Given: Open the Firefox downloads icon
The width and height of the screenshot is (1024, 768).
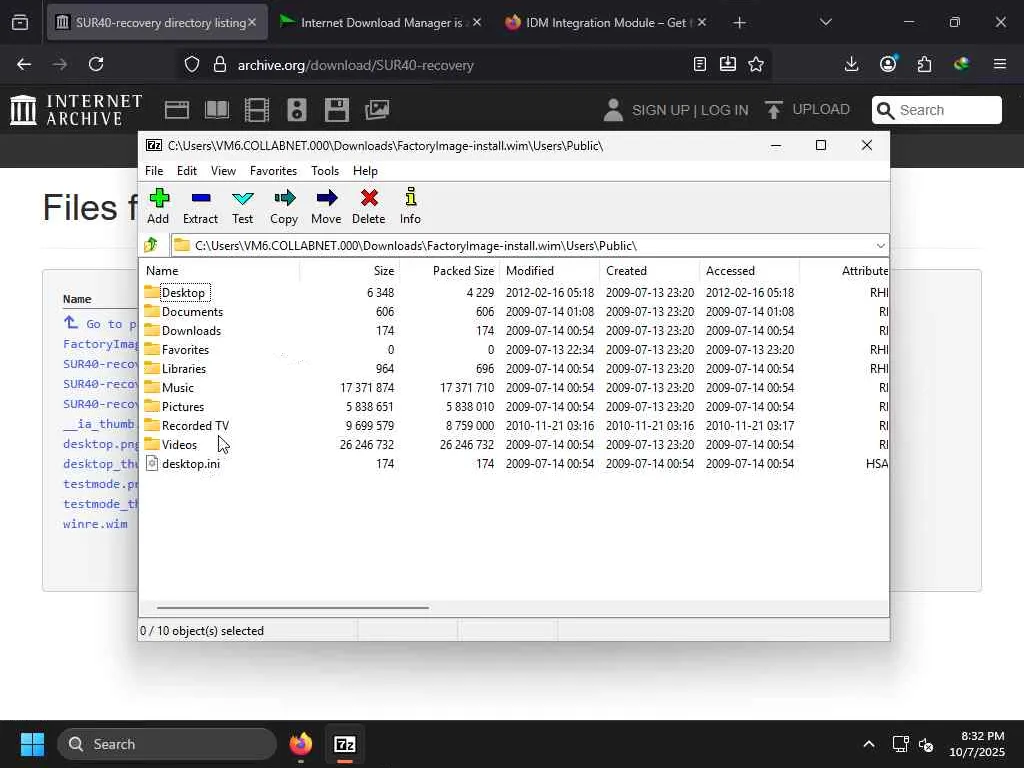Looking at the screenshot, I should pyautogui.click(x=851, y=64).
